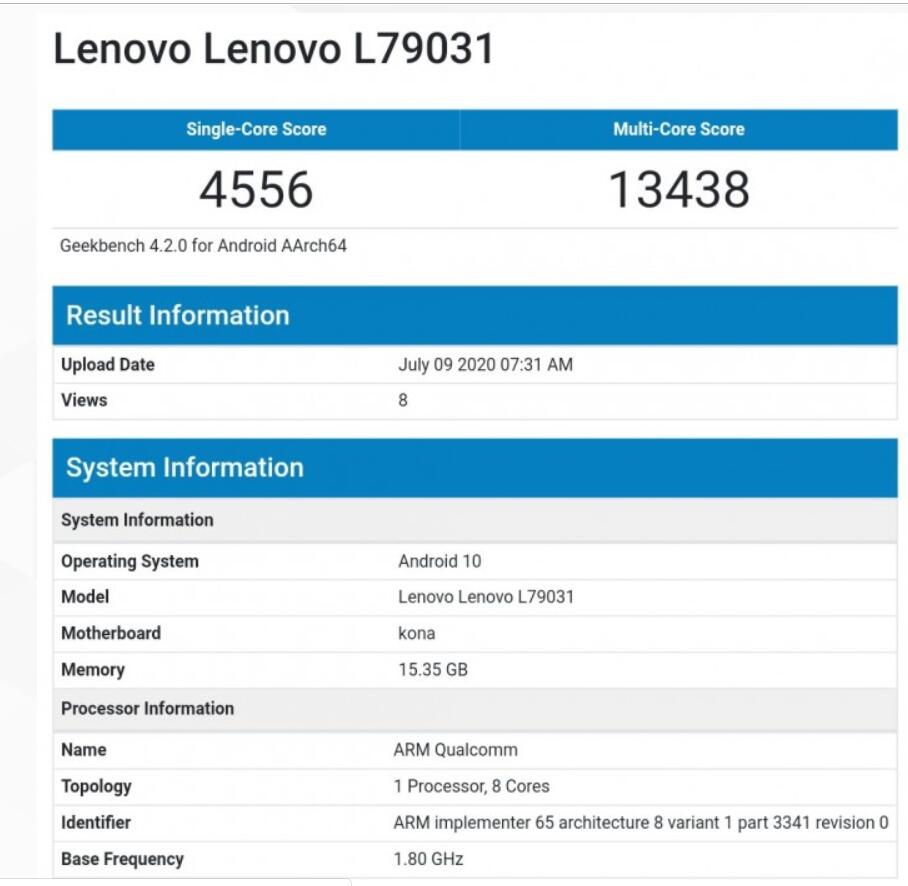This screenshot has width=908, height=886.
Task: Click the Topology label
Action: [x=96, y=786]
